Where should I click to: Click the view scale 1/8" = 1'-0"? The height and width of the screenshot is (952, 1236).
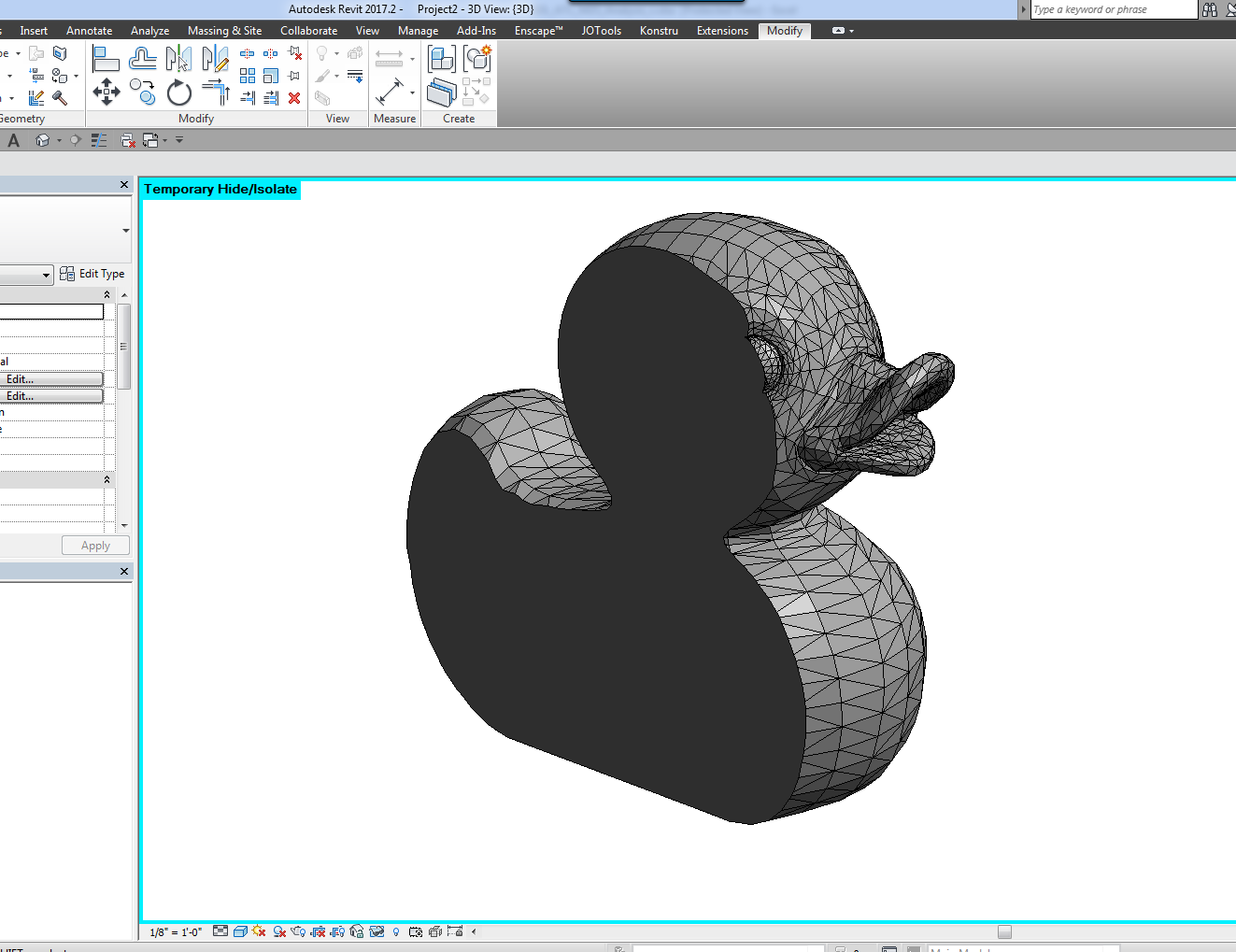point(176,932)
